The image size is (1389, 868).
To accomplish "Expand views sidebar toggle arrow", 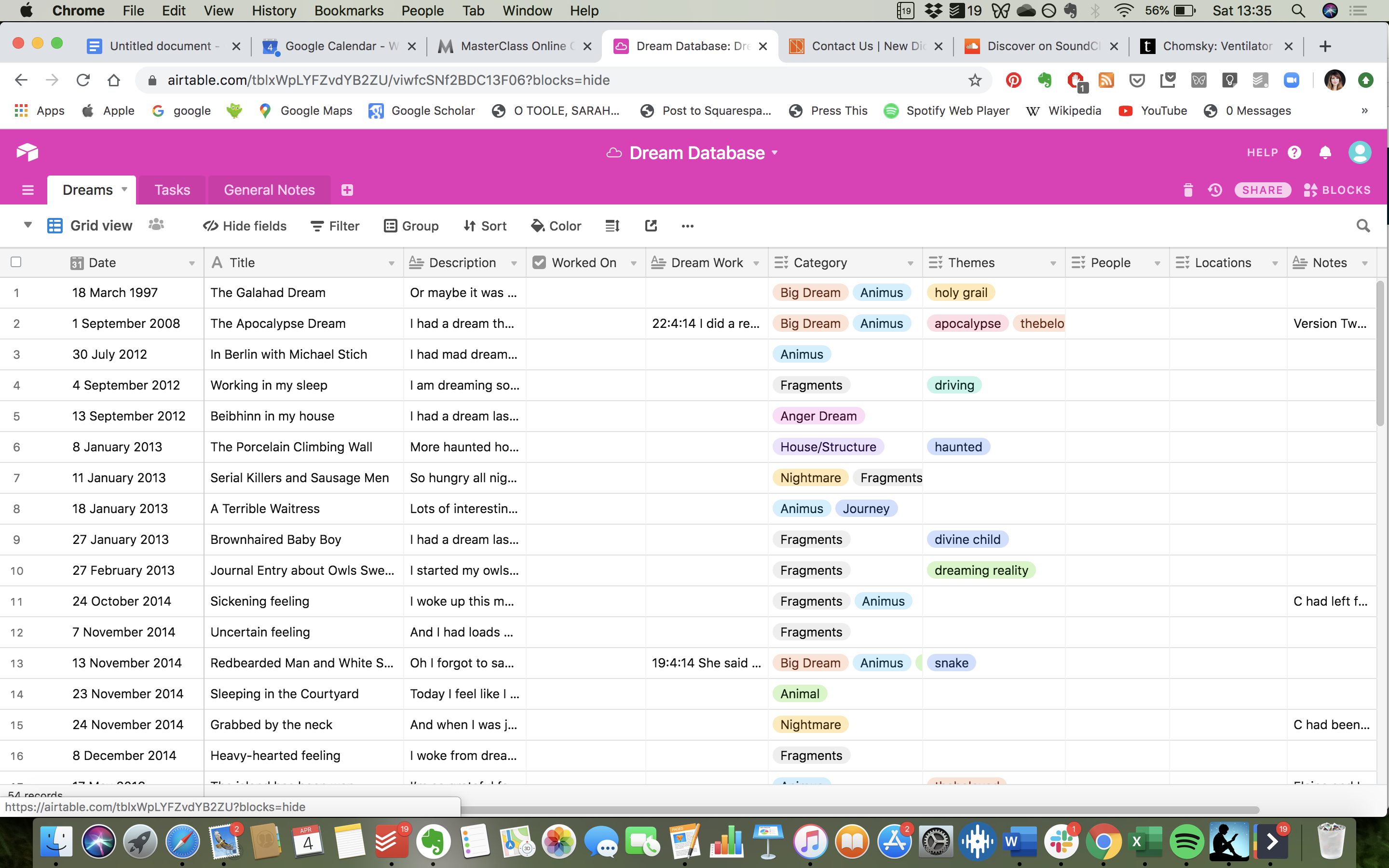I will click(27, 225).
